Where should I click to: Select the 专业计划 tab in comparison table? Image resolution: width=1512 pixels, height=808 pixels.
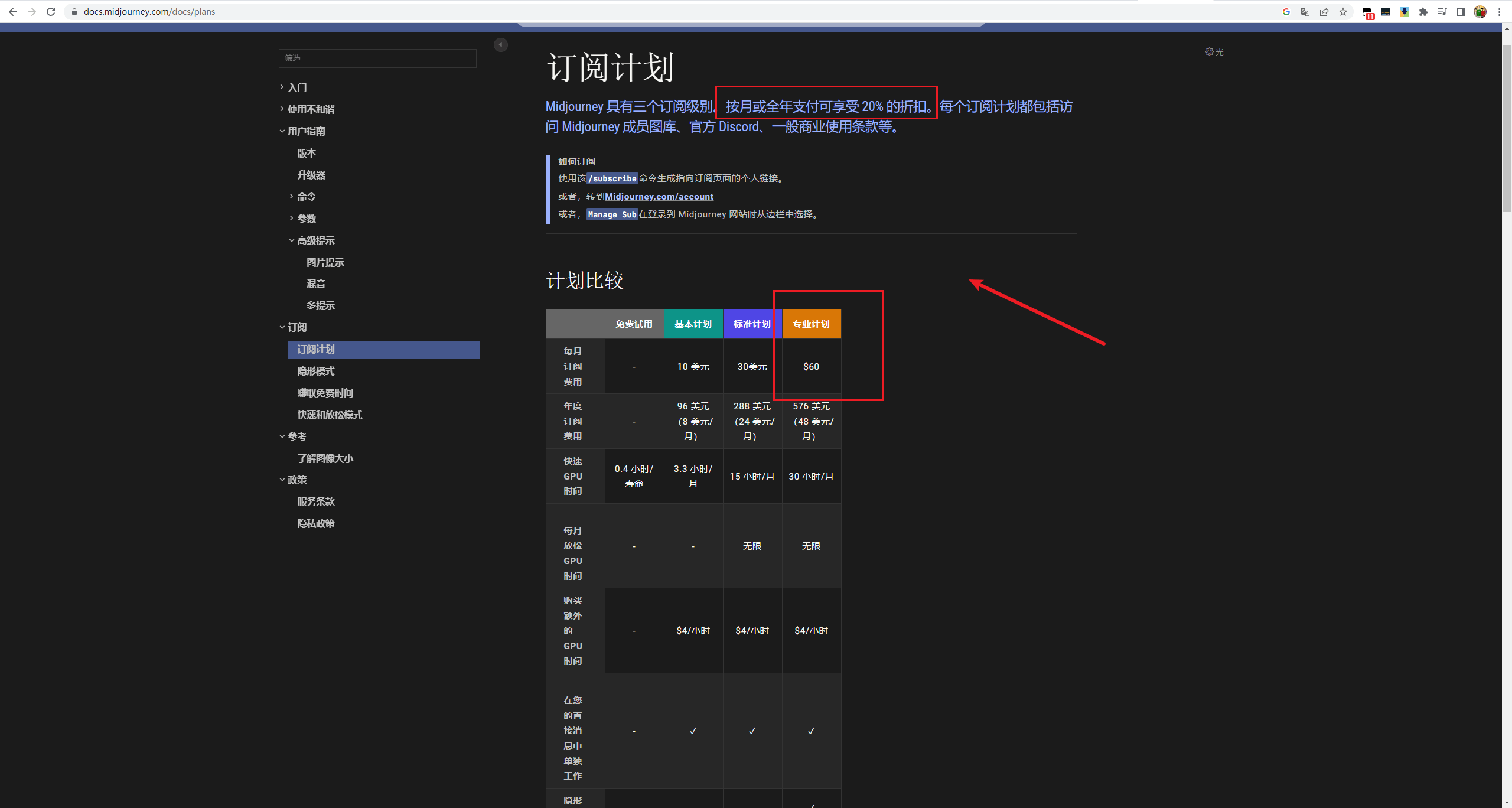click(x=811, y=324)
